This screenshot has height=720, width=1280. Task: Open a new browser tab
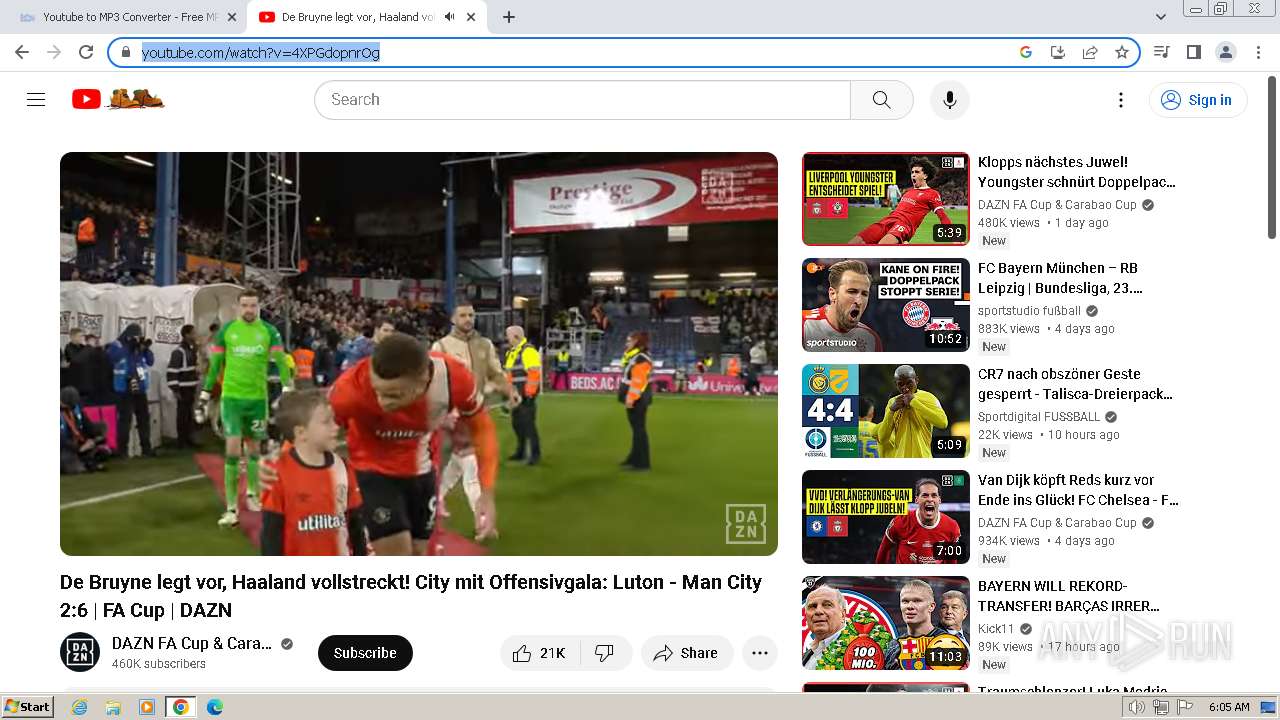pos(509,17)
